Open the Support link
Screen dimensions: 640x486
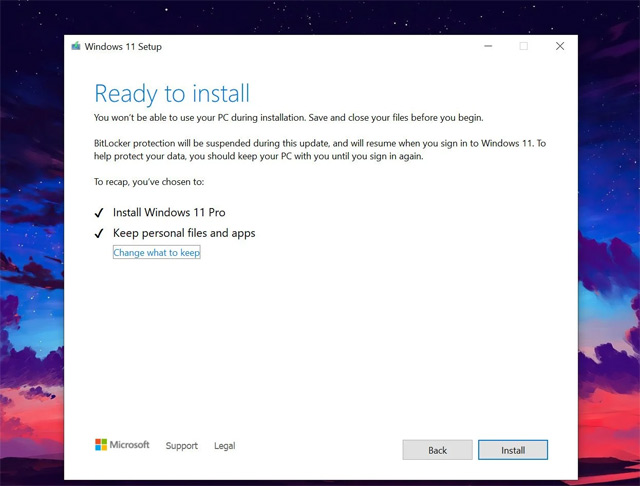[x=182, y=446]
